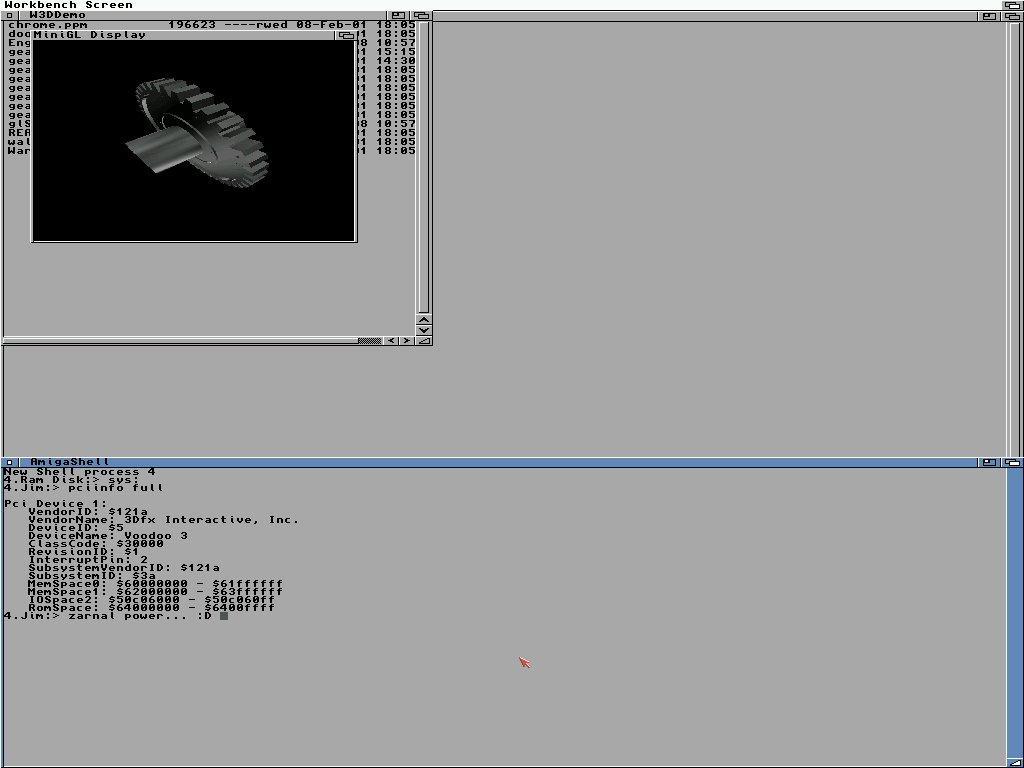Click the vertical scrollbar of the right-hand window
Viewport: 1024px width, 768px height.
[1014, 238]
